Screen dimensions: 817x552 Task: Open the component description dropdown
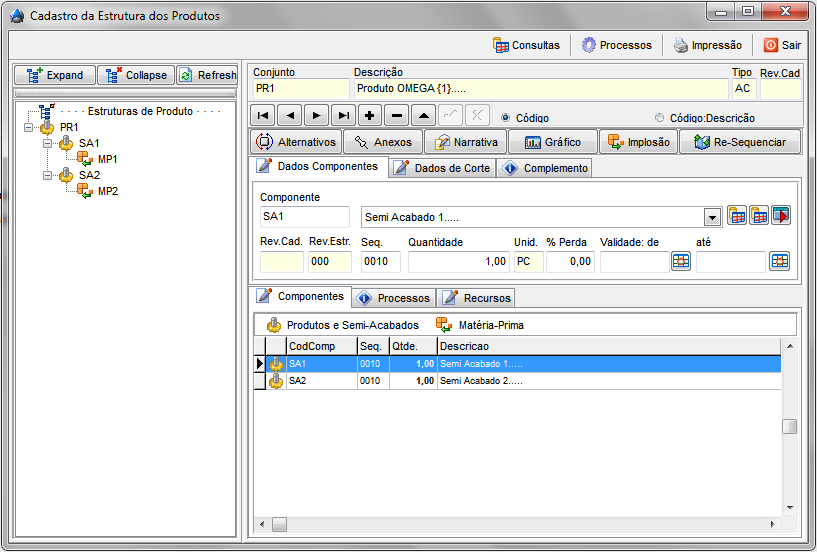coord(712,218)
